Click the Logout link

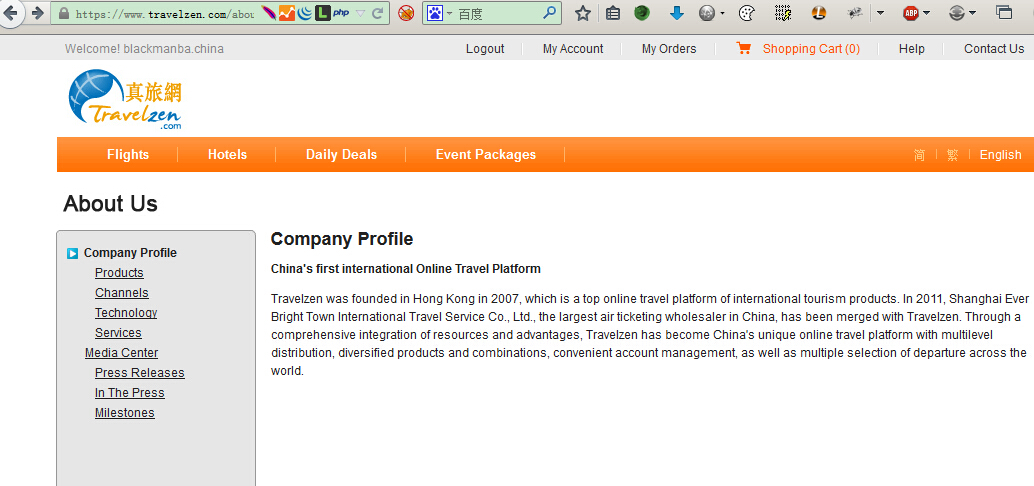(x=485, y=49)
